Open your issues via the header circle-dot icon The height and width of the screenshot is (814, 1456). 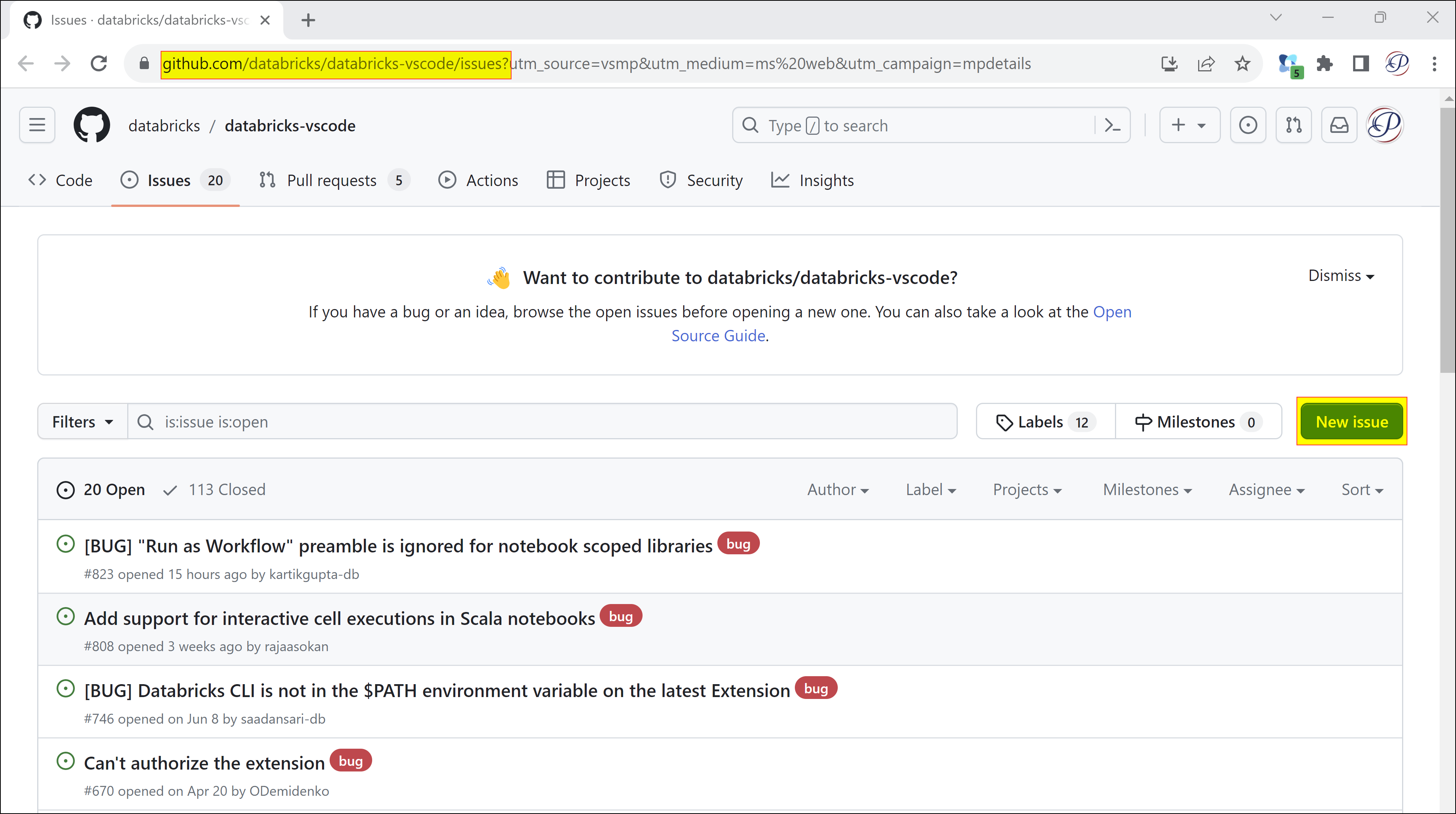(x=1248, y=125)
